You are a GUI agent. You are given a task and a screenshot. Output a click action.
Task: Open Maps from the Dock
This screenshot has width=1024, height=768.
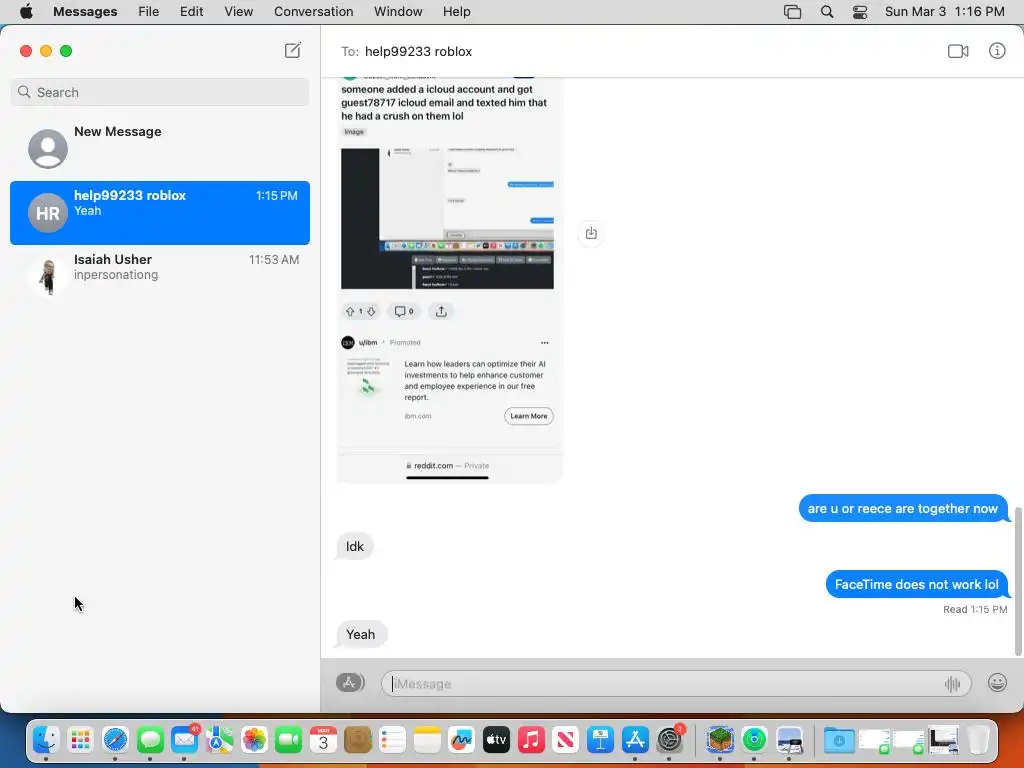pyautogui.click(x=219, y=741)
